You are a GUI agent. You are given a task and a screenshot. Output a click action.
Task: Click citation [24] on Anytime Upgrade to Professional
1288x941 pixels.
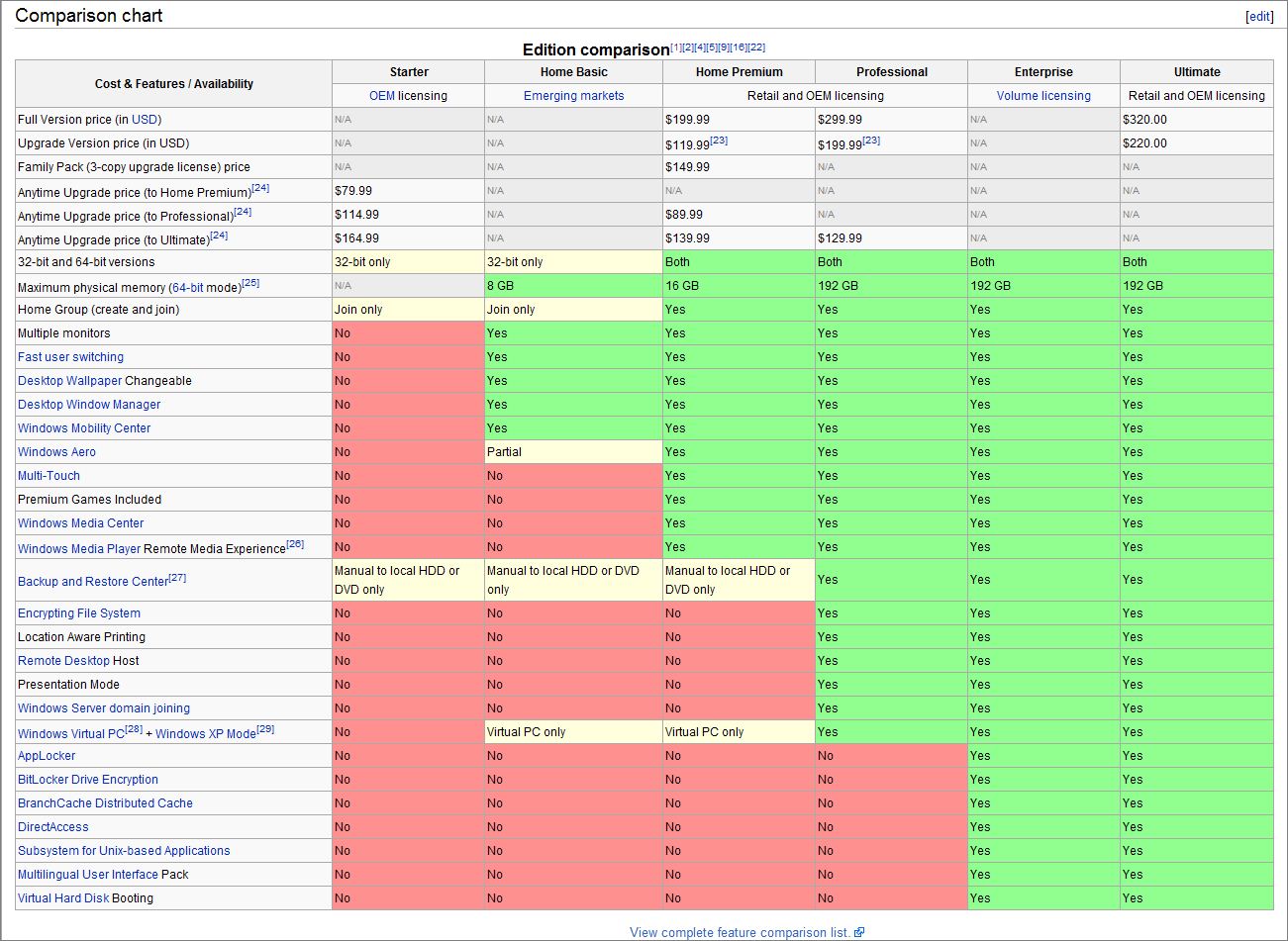click(243, 212)
